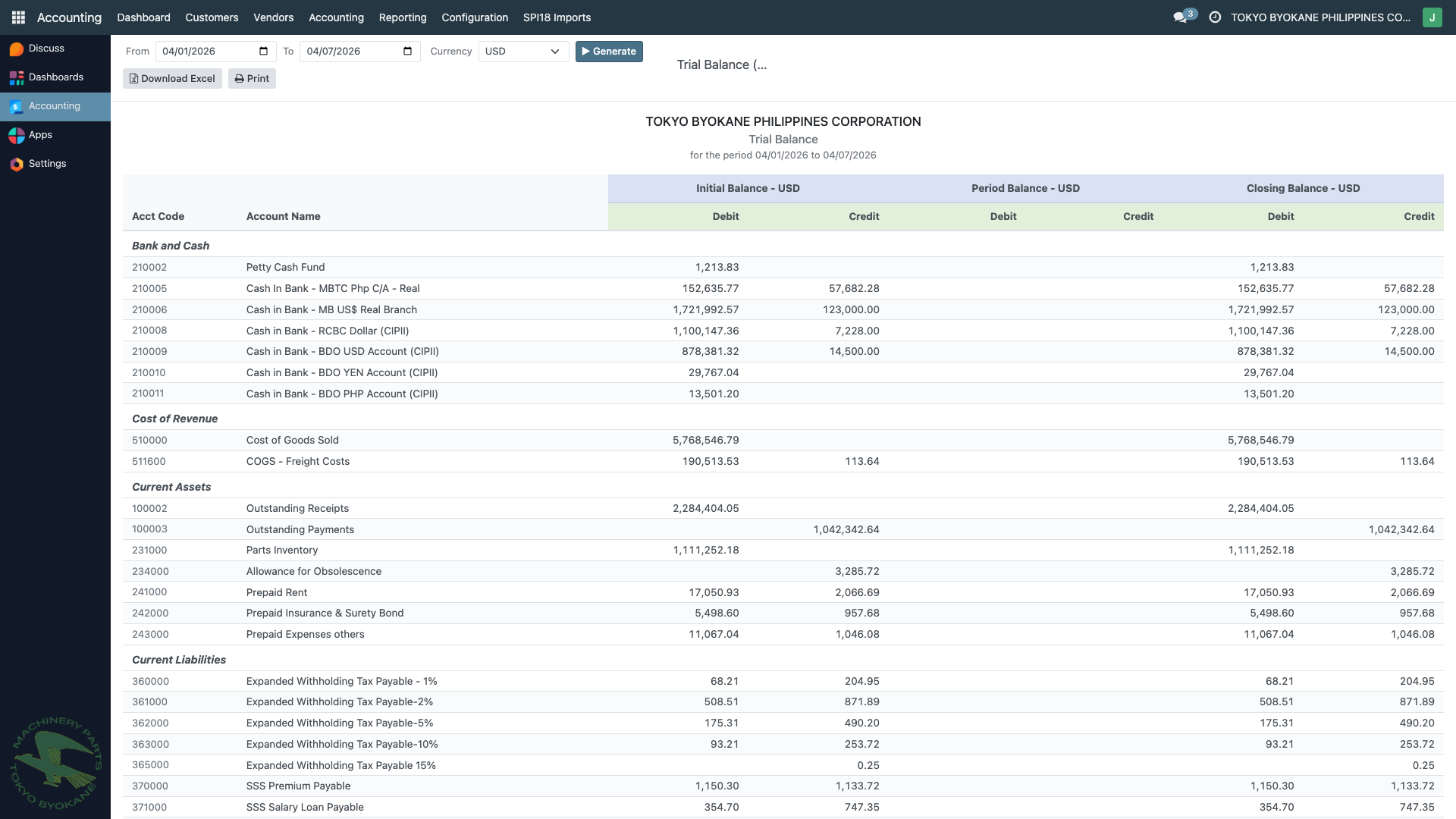The height and width of the screenshot is (819, 1456).
Task: Open the Reporting menu
Action: pos(402,17)
